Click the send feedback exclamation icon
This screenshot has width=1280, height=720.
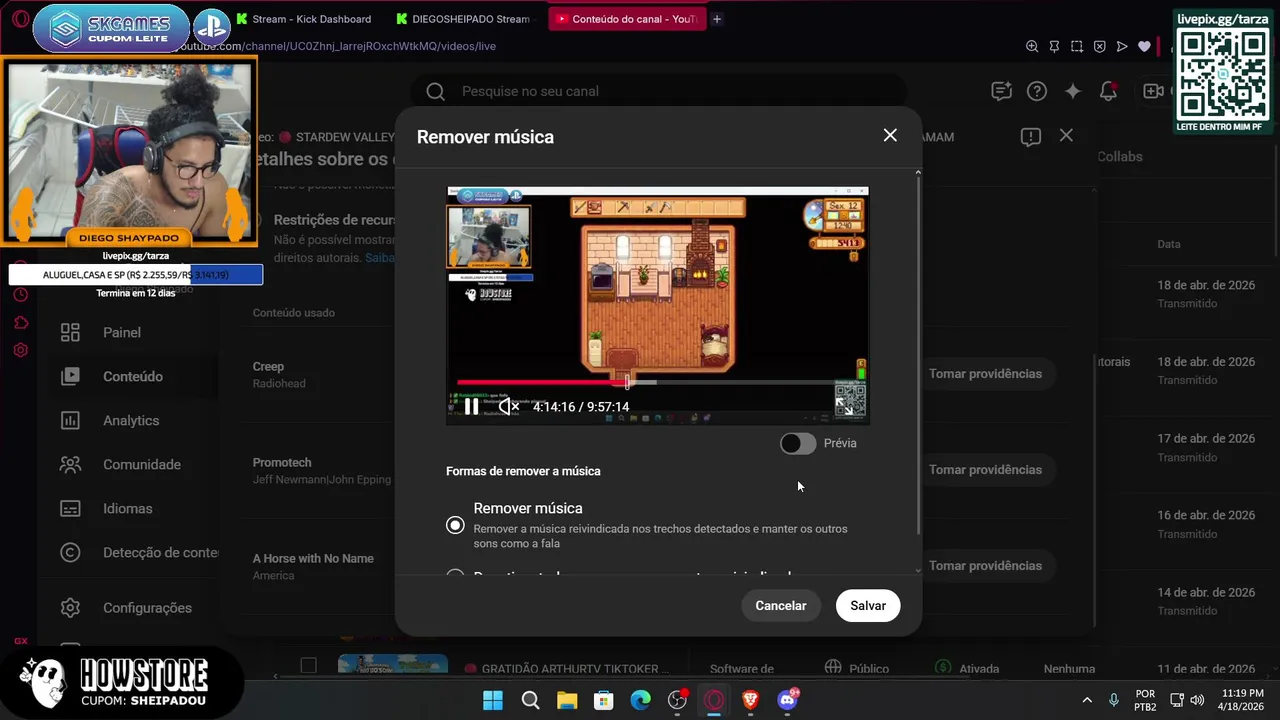click(x=1031, y=136)
